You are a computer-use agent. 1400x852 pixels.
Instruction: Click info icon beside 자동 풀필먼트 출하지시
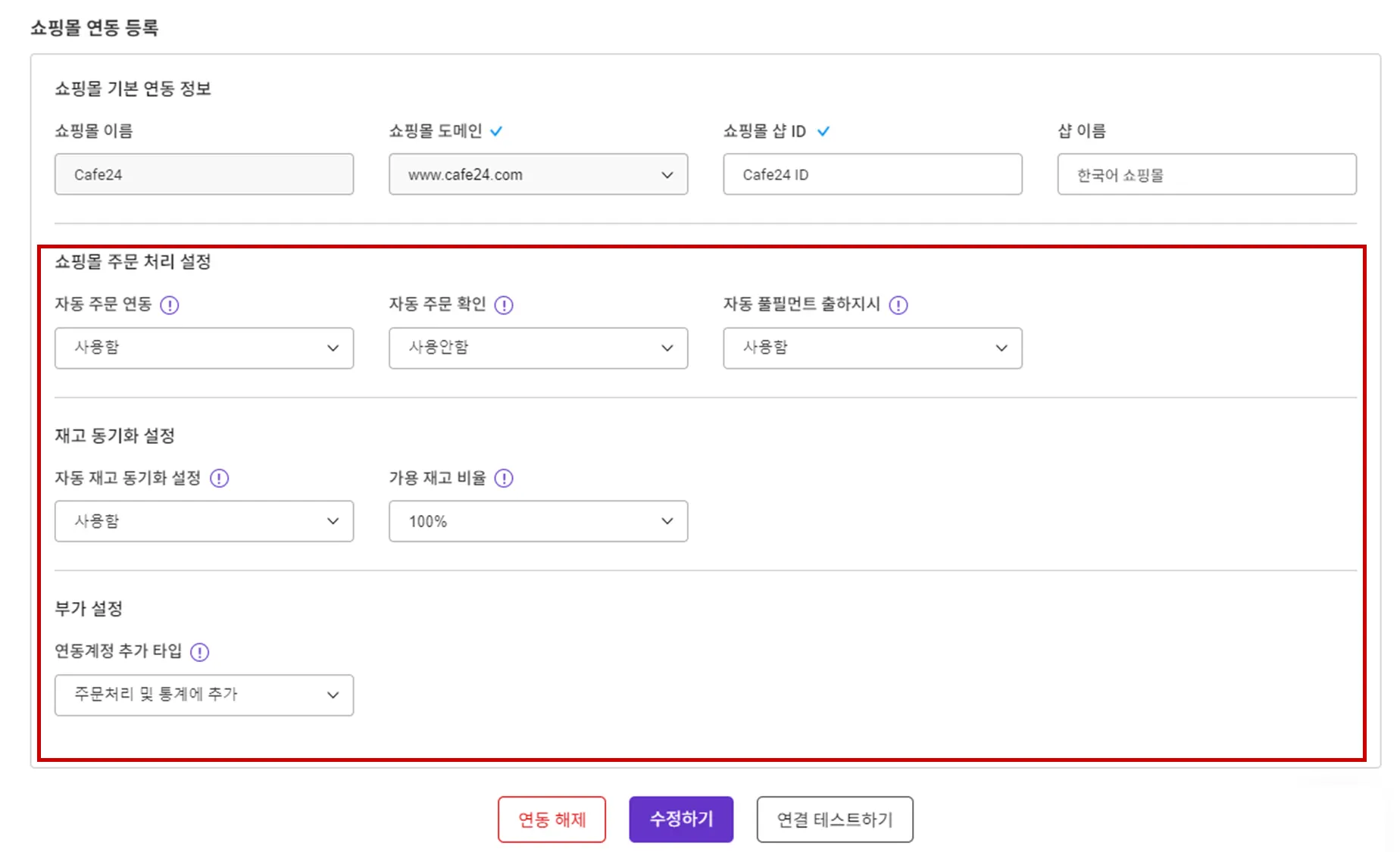[x=898, y=305]
